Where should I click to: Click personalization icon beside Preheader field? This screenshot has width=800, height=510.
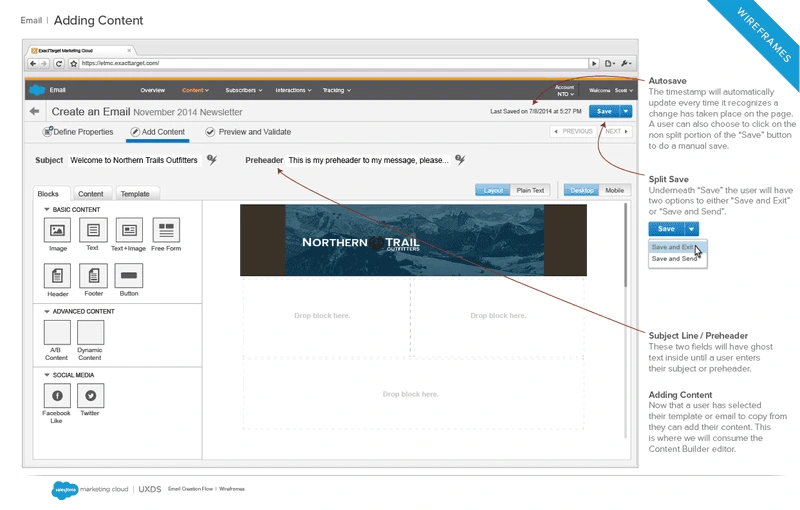coord(460,160)
